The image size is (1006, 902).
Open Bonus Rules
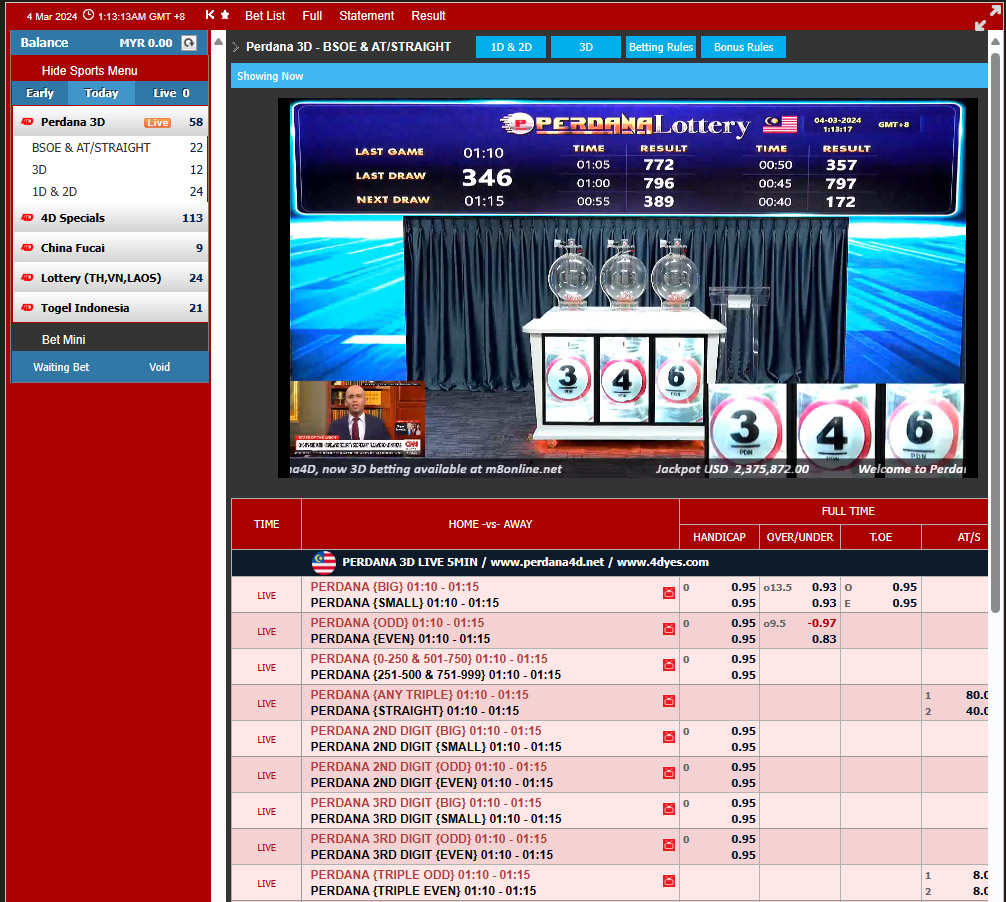click(x=744, y=47)
